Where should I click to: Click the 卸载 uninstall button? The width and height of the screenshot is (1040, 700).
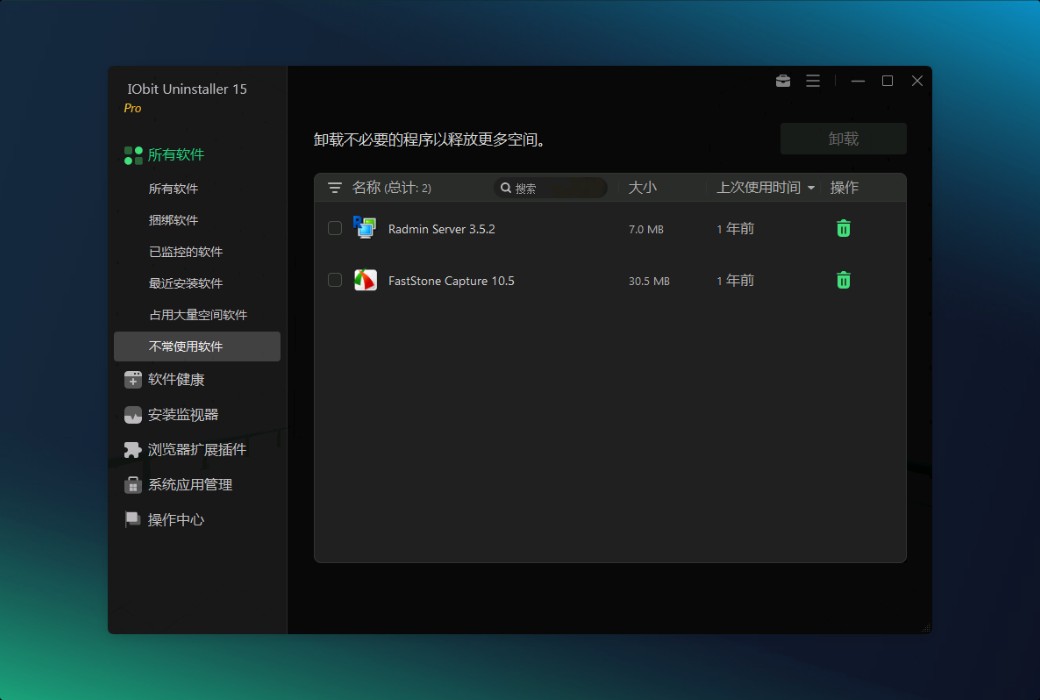[x=843, y=139]
